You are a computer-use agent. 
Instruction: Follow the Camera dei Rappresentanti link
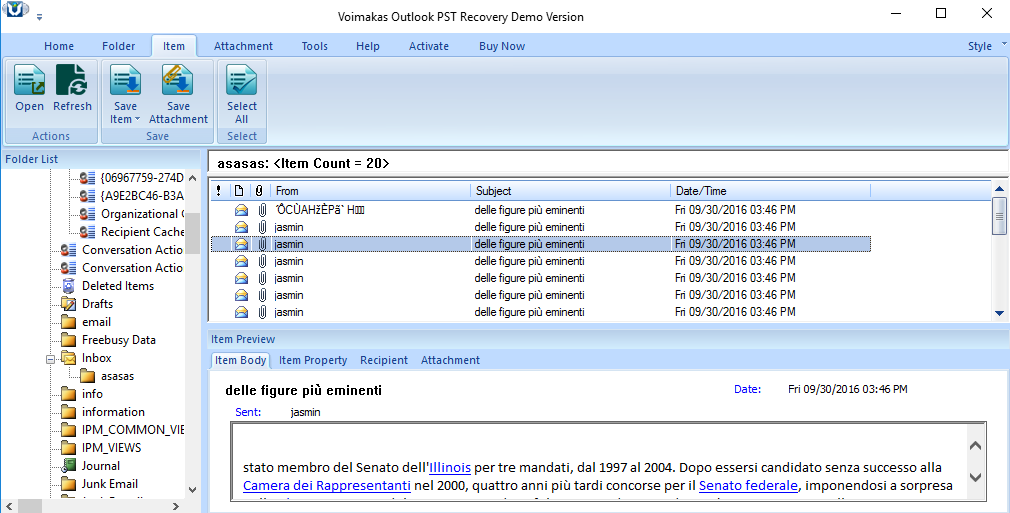pos(327,485)
